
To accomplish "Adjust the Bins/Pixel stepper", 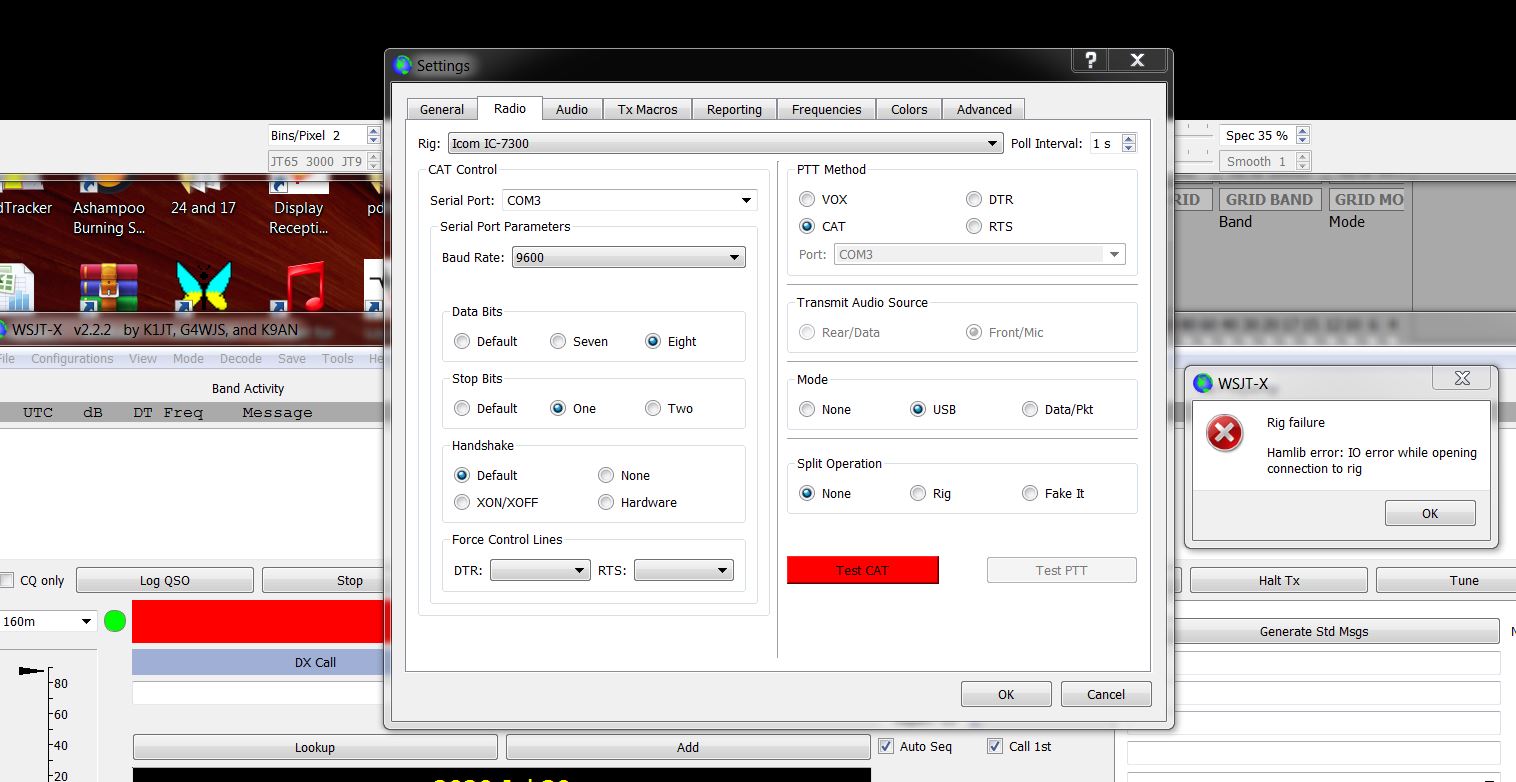I will 373,135.
